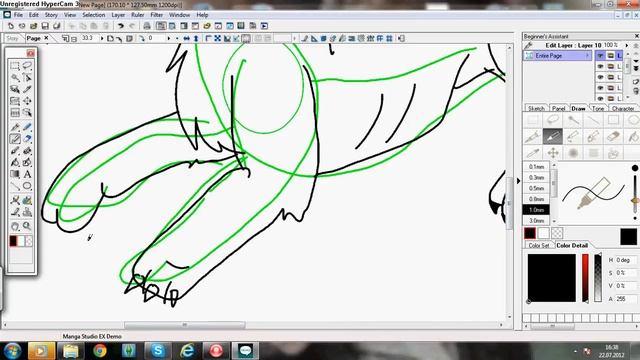Click the large black color square in Color Detail
The height and width of the screenshot is (360, 640).
pos(551,278)
